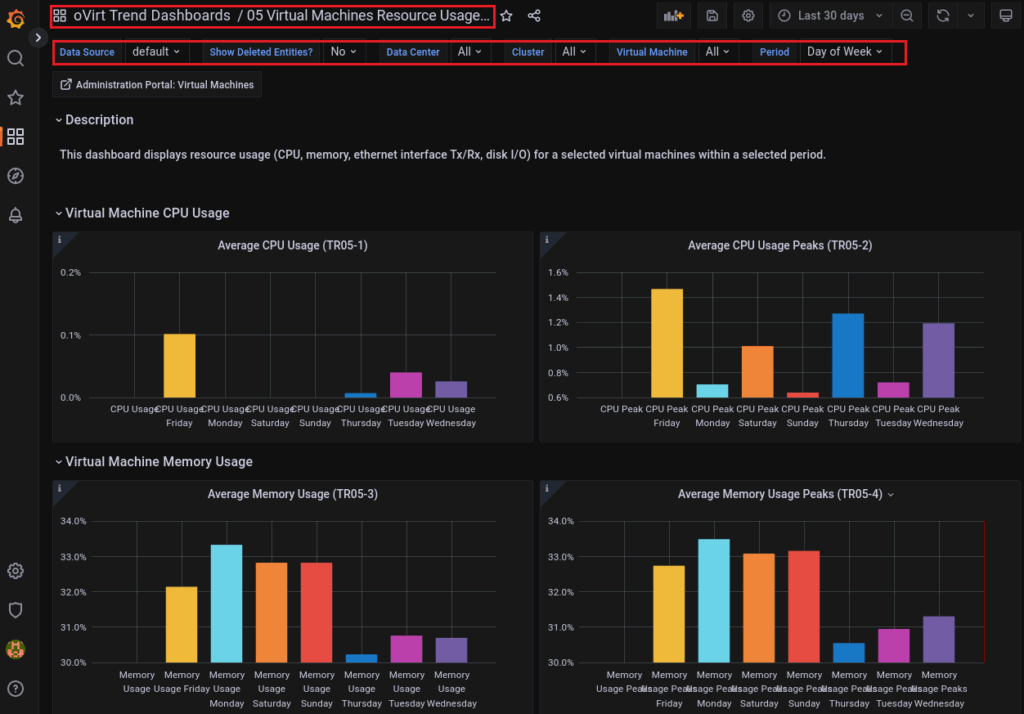Expand the sidebar with the arrow toggle
Screen dimensions: 1024x714
(38, 38)
